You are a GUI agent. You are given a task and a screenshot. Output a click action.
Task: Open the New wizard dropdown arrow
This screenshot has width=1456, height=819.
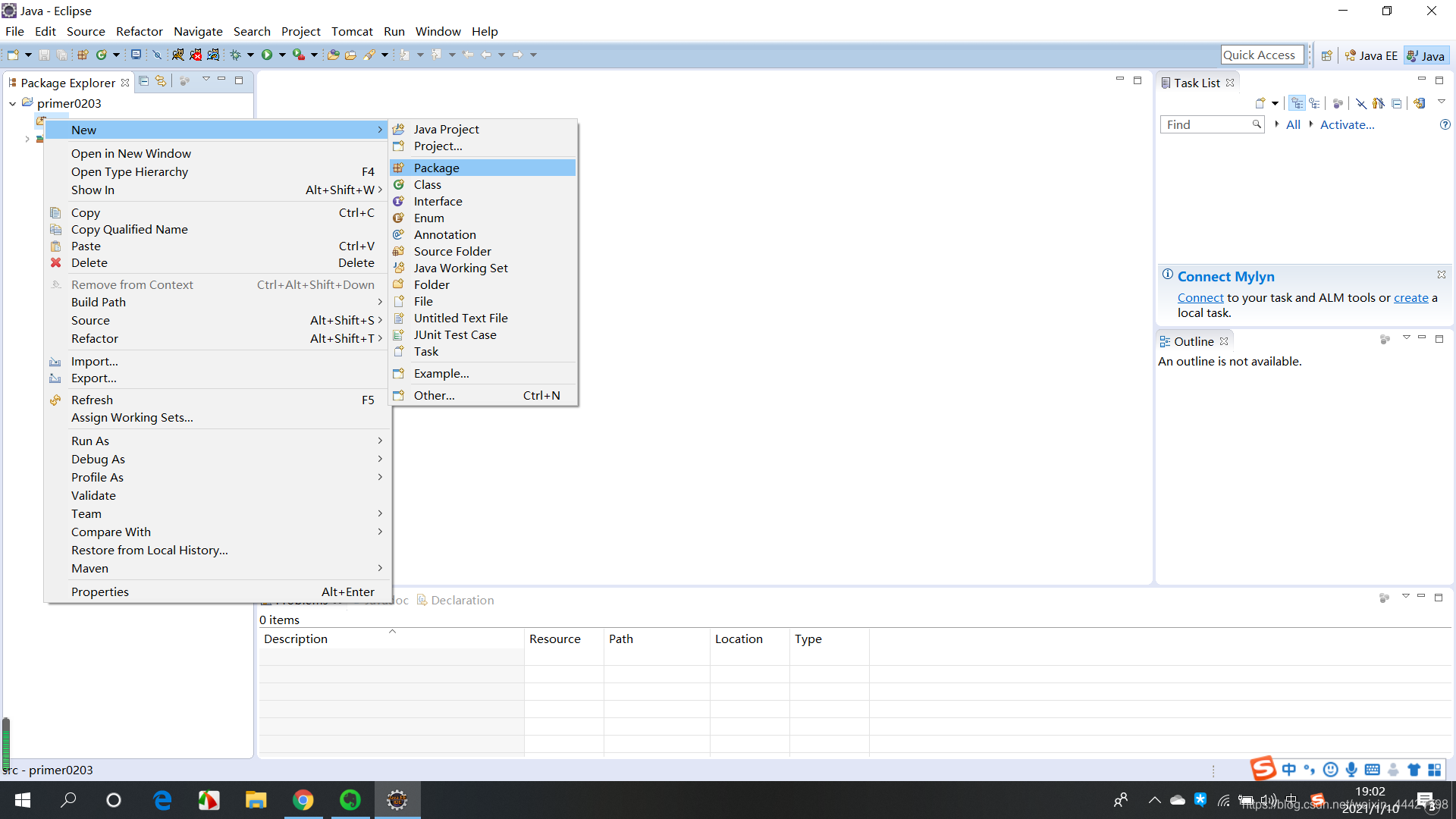click(28, 55)
